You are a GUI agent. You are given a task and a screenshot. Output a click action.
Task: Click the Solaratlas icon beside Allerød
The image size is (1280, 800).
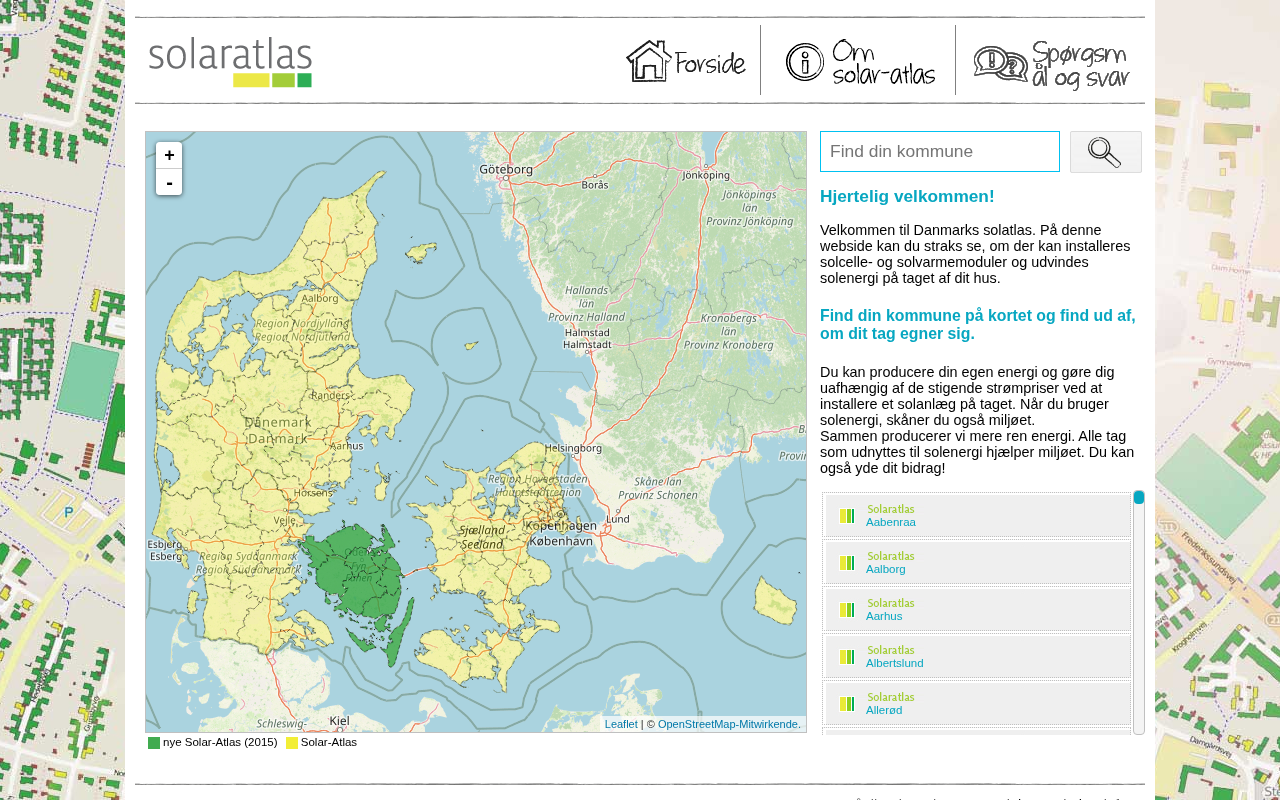pos(847,704)
